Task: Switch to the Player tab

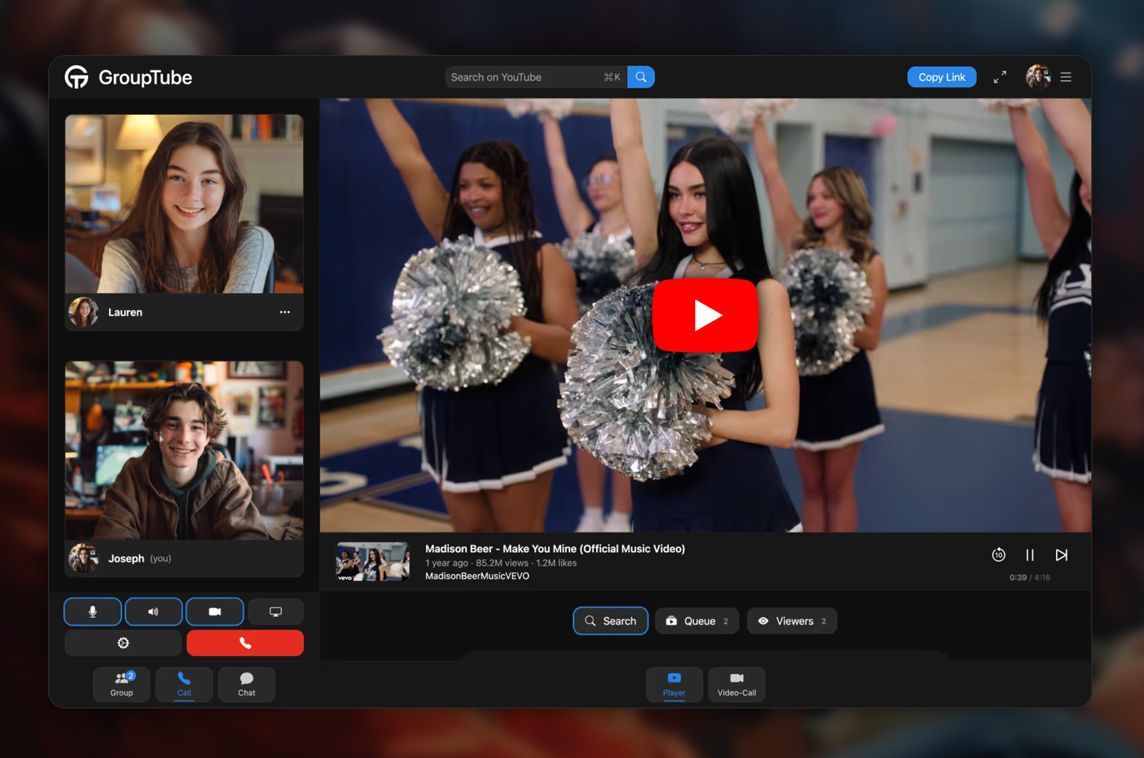Action: tap(674, 684)
